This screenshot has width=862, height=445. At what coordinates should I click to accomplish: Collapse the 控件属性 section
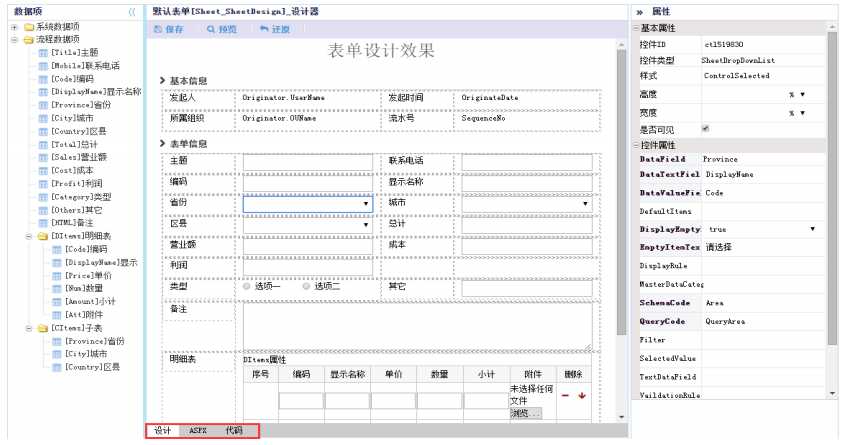636,145
